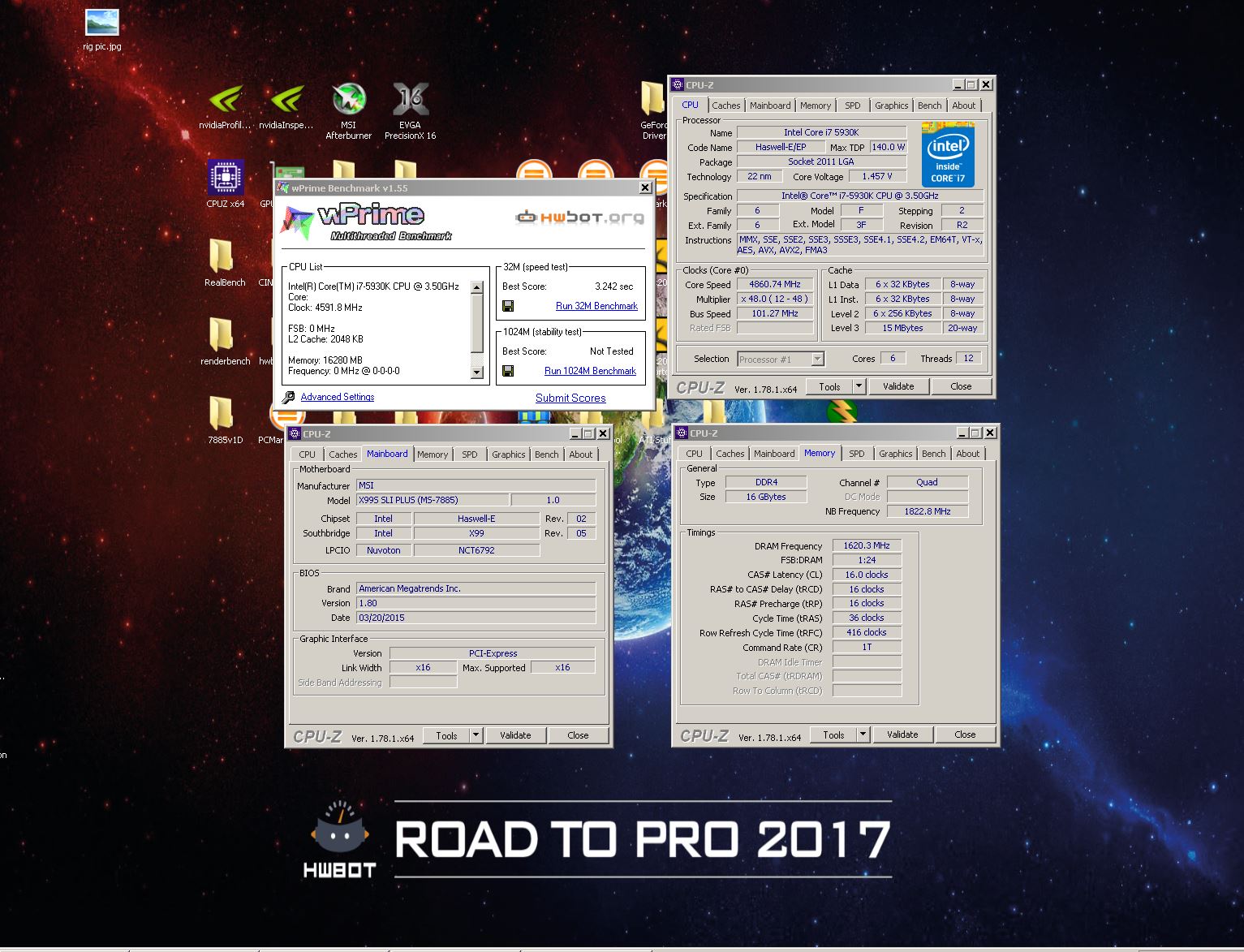The width and height of the screenshot is (1244, 952).
Task: Expand Tools arrow in Mainboard window
Action: point(476,735)
